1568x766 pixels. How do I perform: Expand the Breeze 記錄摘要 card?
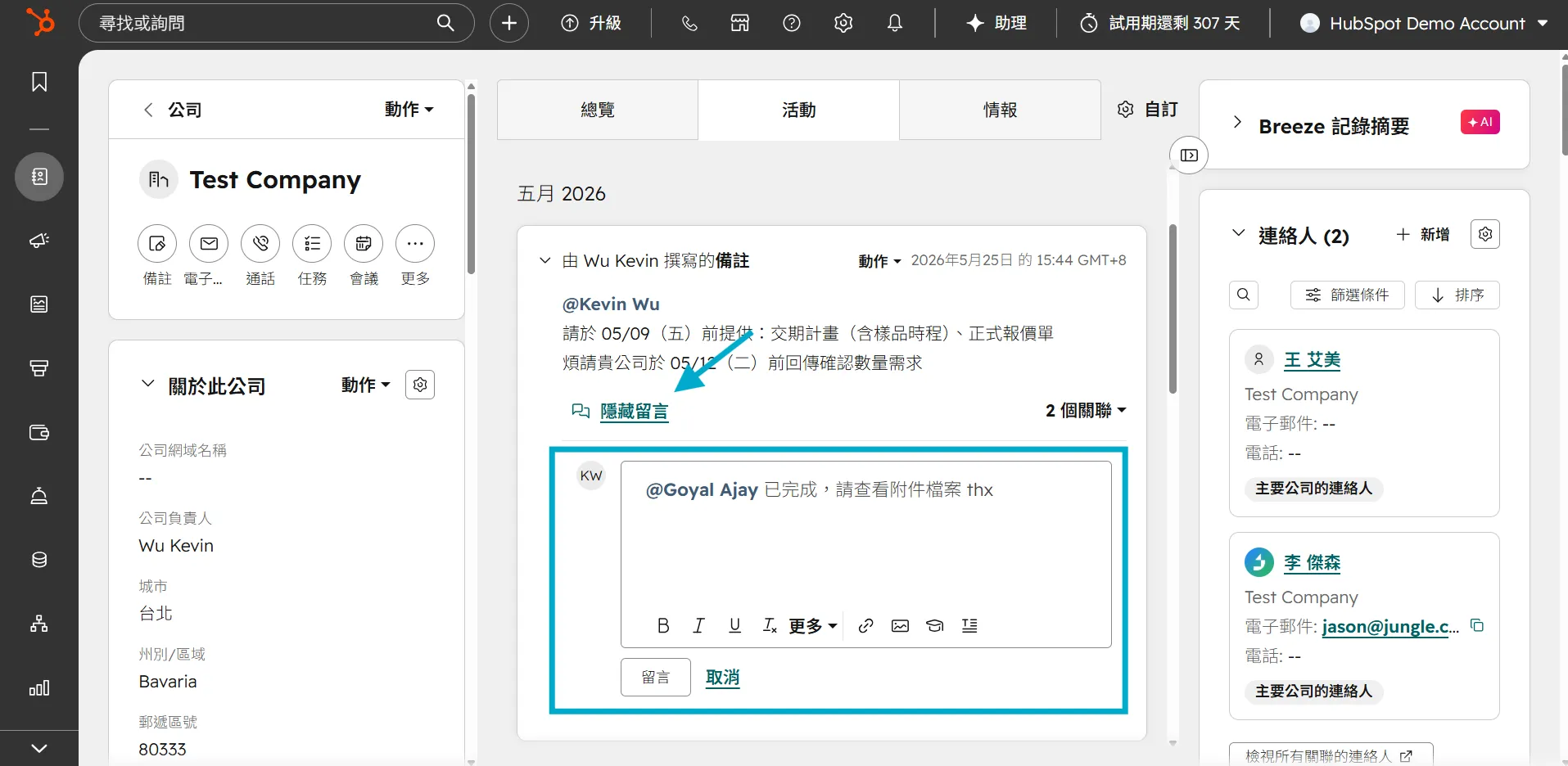coord(1237,124)
